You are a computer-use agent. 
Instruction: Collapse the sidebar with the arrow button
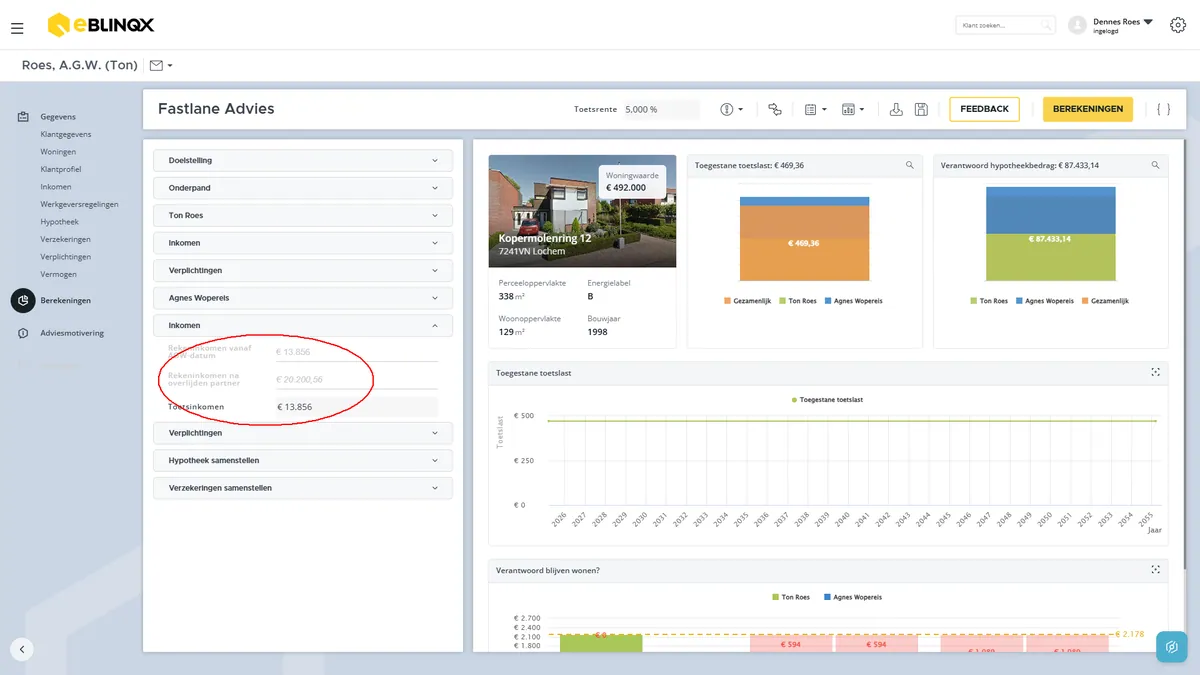22,649
